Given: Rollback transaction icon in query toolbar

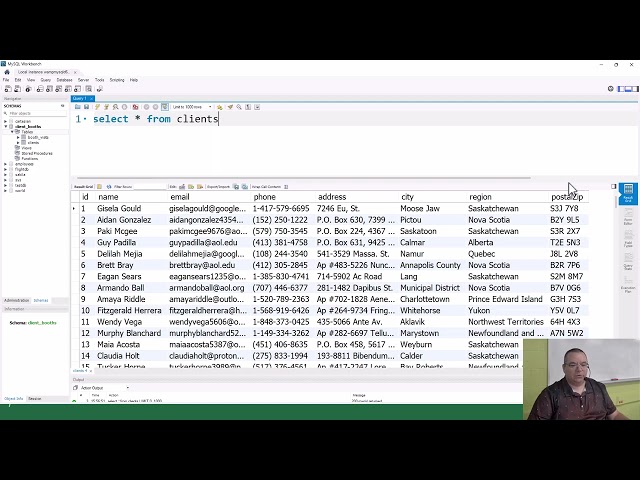Looking at the screenshot, I should pyautogui.click(x=155, y=107).
